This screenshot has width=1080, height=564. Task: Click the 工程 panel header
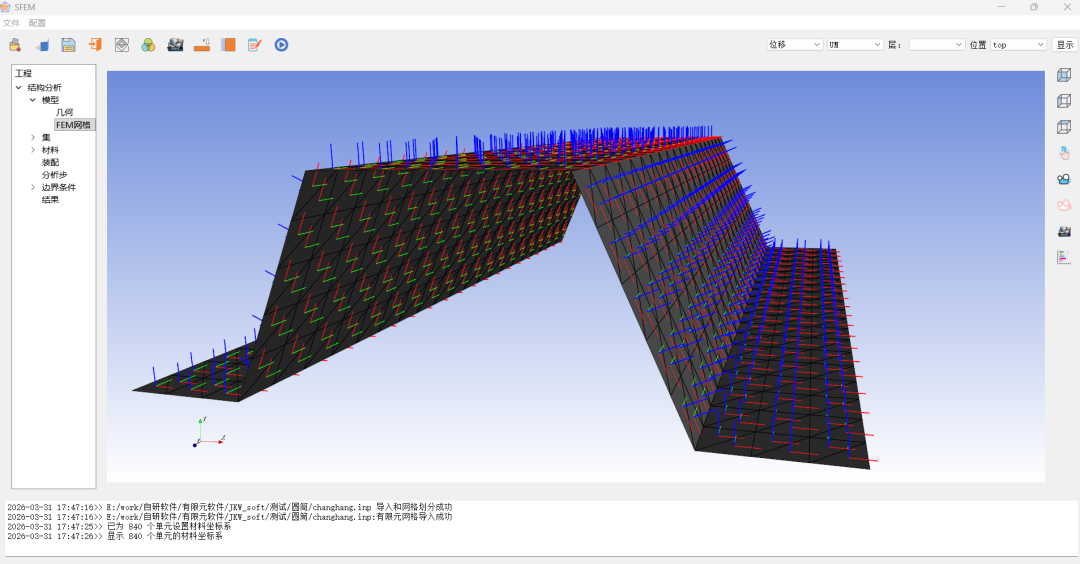pos(23,73)
